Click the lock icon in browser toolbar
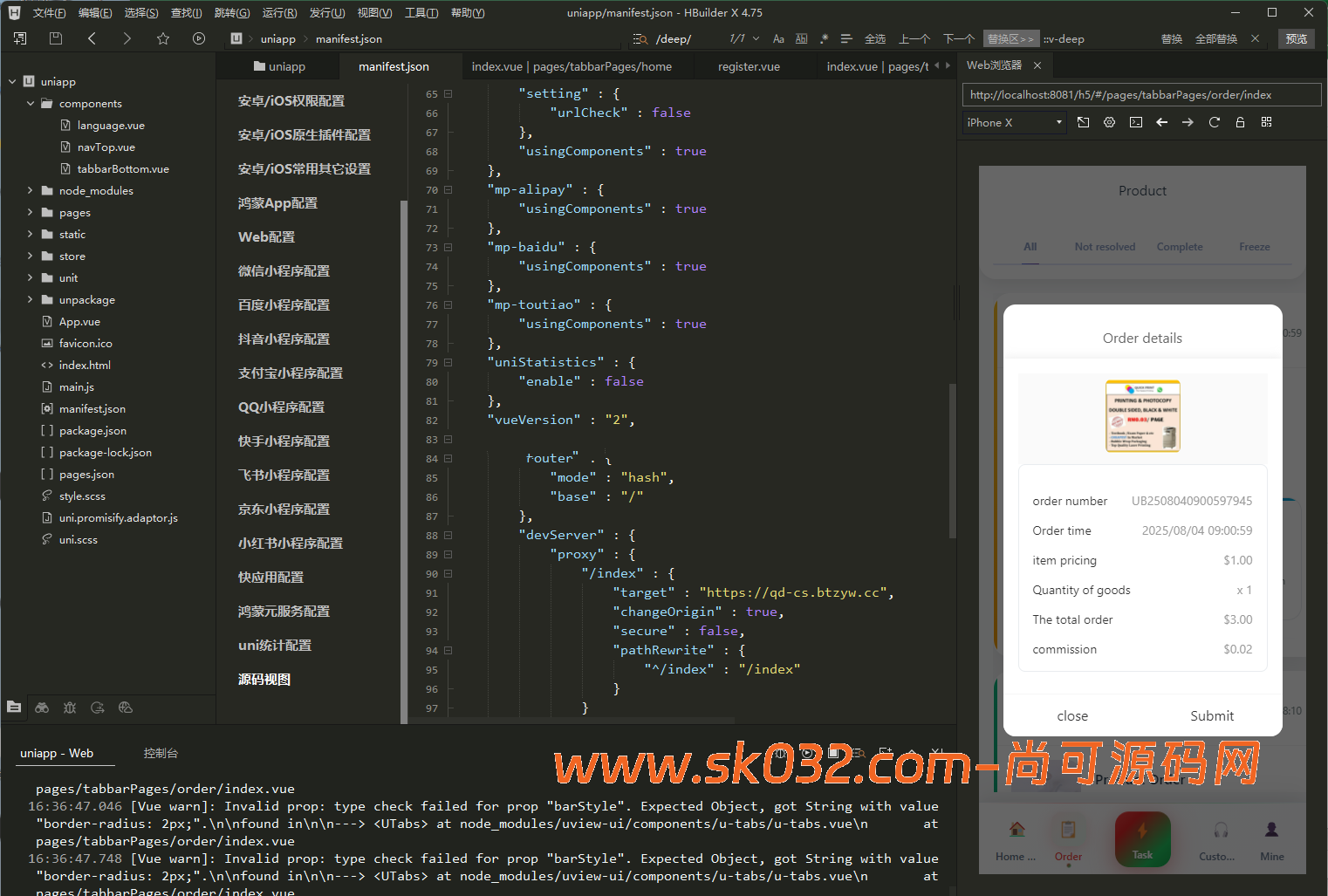Viewport: 1328px width, 896px height. click(1240, 123)
